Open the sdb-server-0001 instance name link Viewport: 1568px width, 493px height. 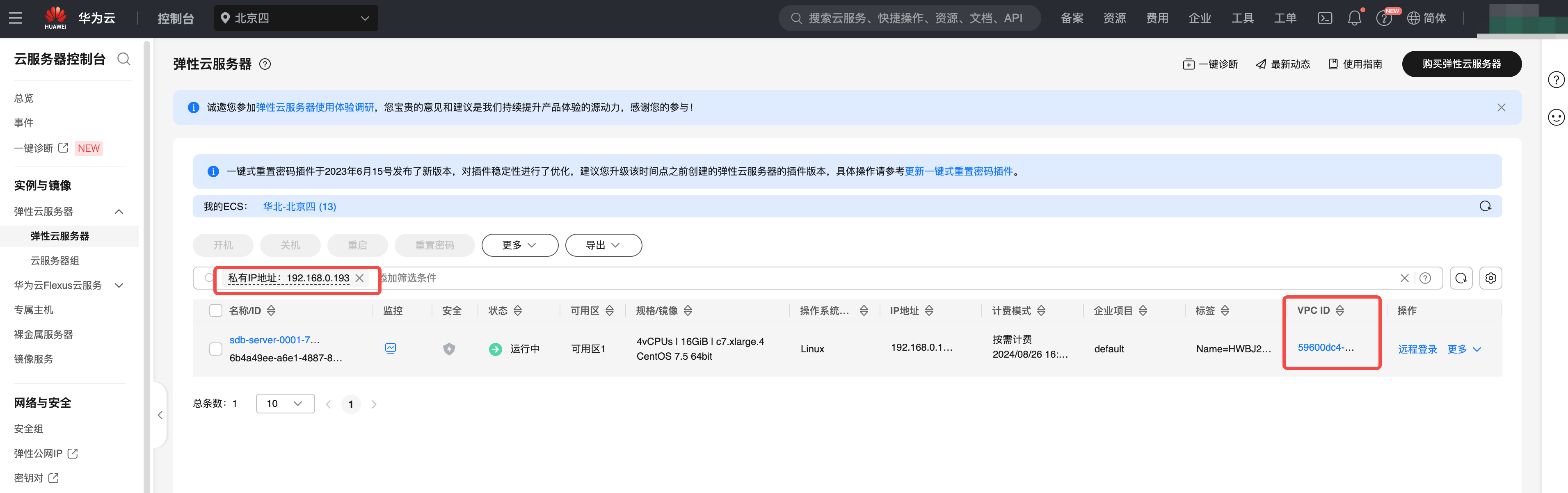[x=274, y=340]
